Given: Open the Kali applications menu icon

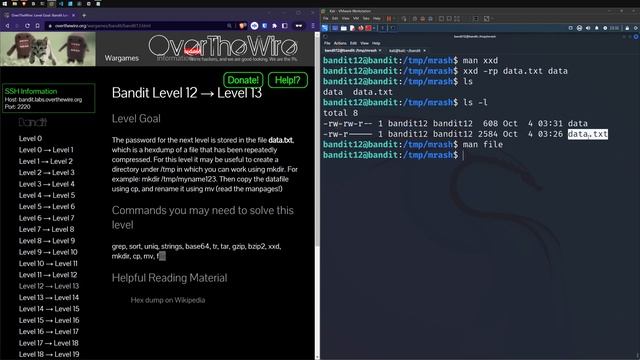Looking at the screenshot, I should pos(324,28).
